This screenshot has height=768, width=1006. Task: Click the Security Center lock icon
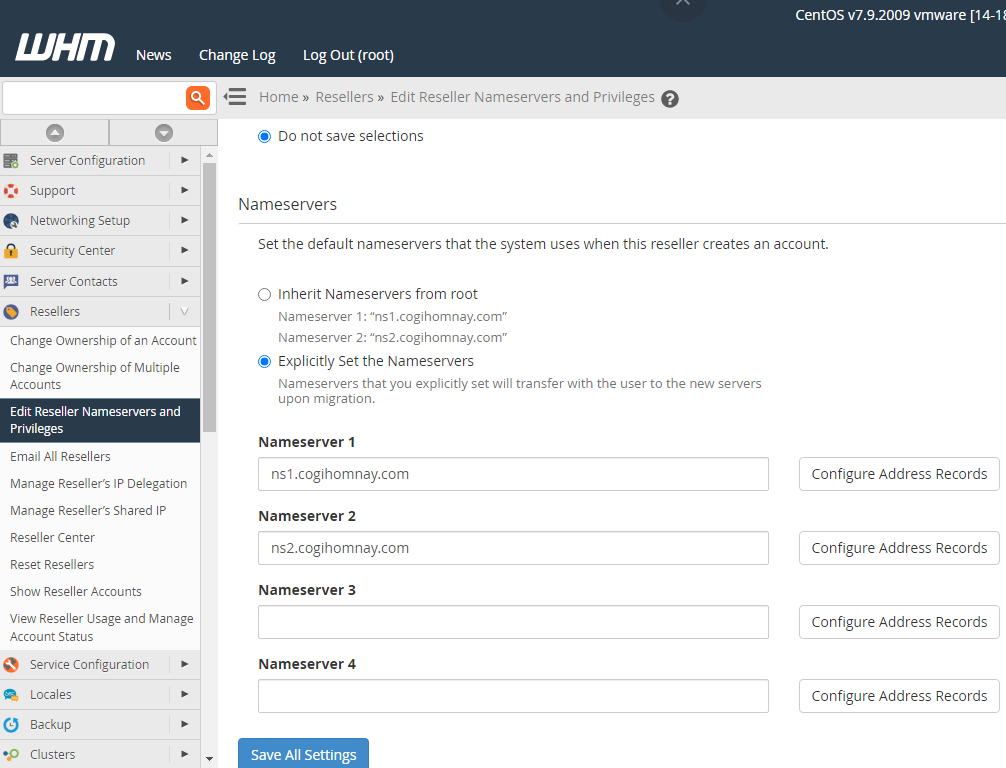[11, 251]
